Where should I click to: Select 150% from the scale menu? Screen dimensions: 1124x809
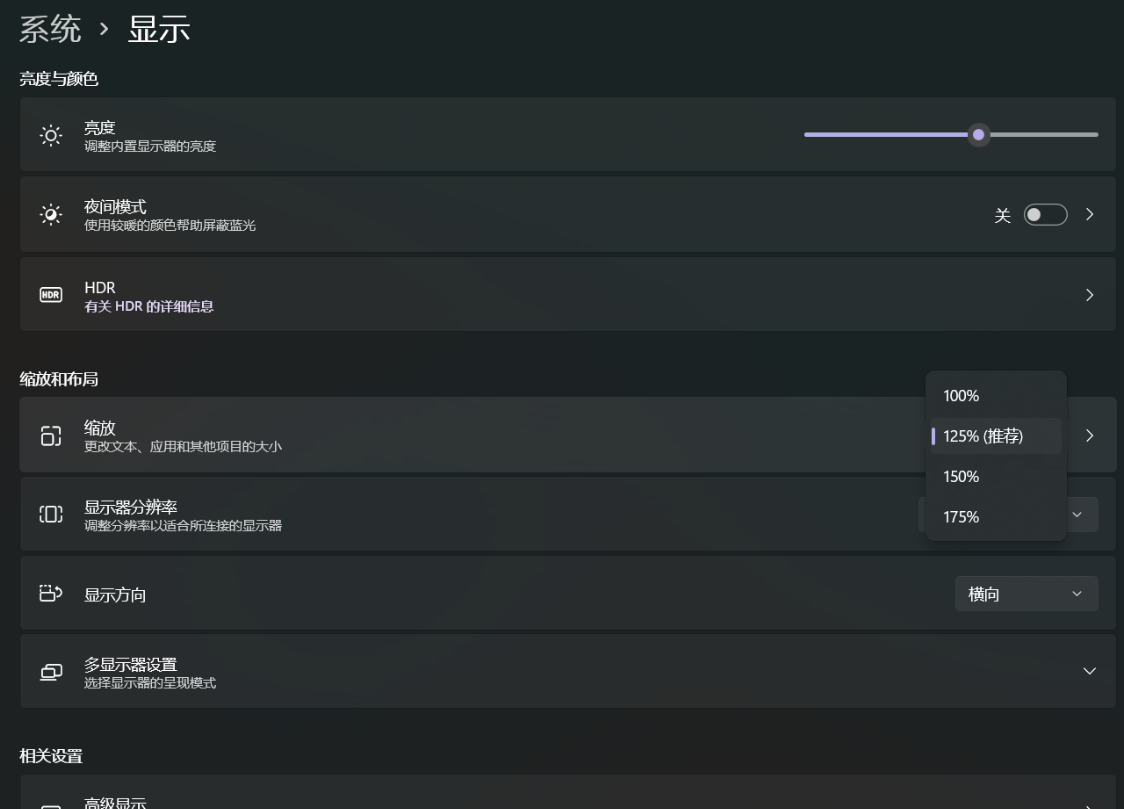[x=961, y=477]
